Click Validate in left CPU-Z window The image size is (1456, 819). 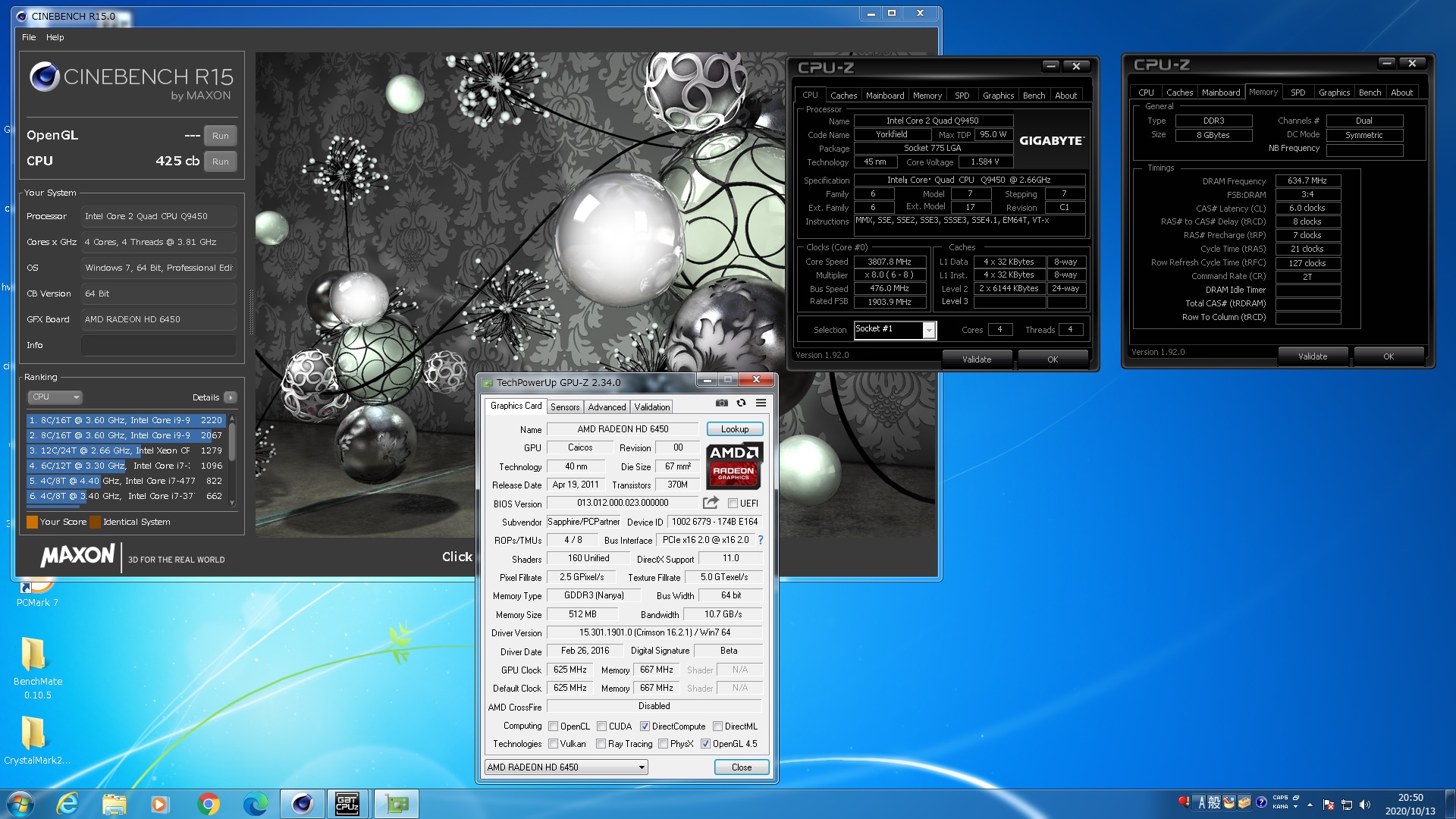pyautogui.click(x=977, y=359)
